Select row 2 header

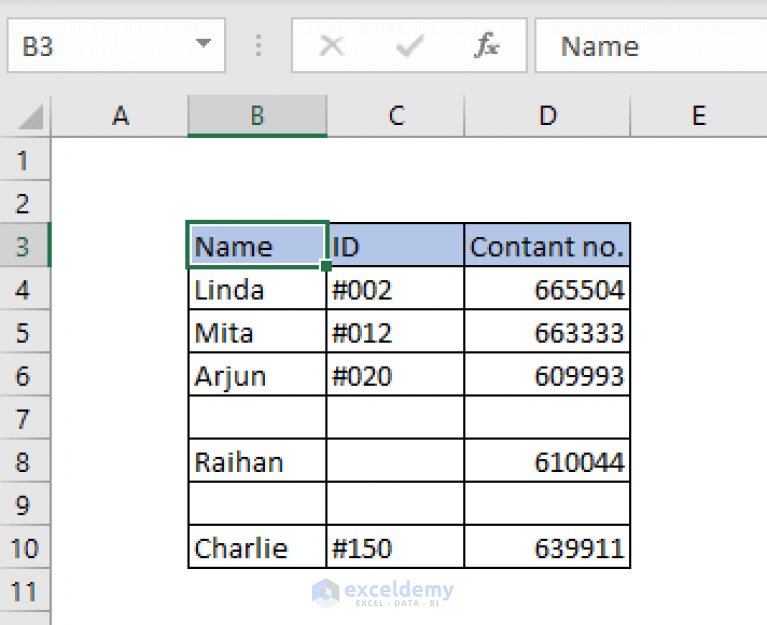(x=24, y=202)
